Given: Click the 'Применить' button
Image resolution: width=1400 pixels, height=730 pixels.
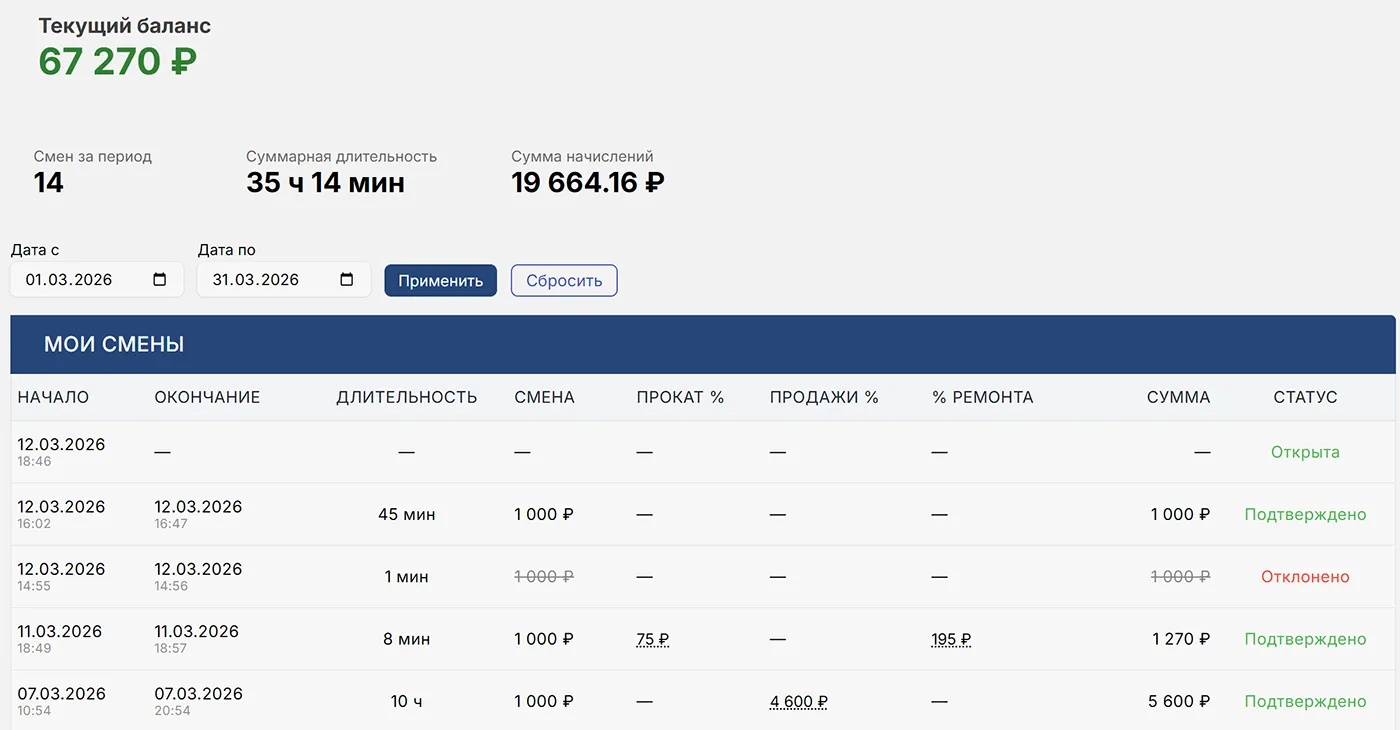Looking at the screenshot, I should click(x=440, y=281).
